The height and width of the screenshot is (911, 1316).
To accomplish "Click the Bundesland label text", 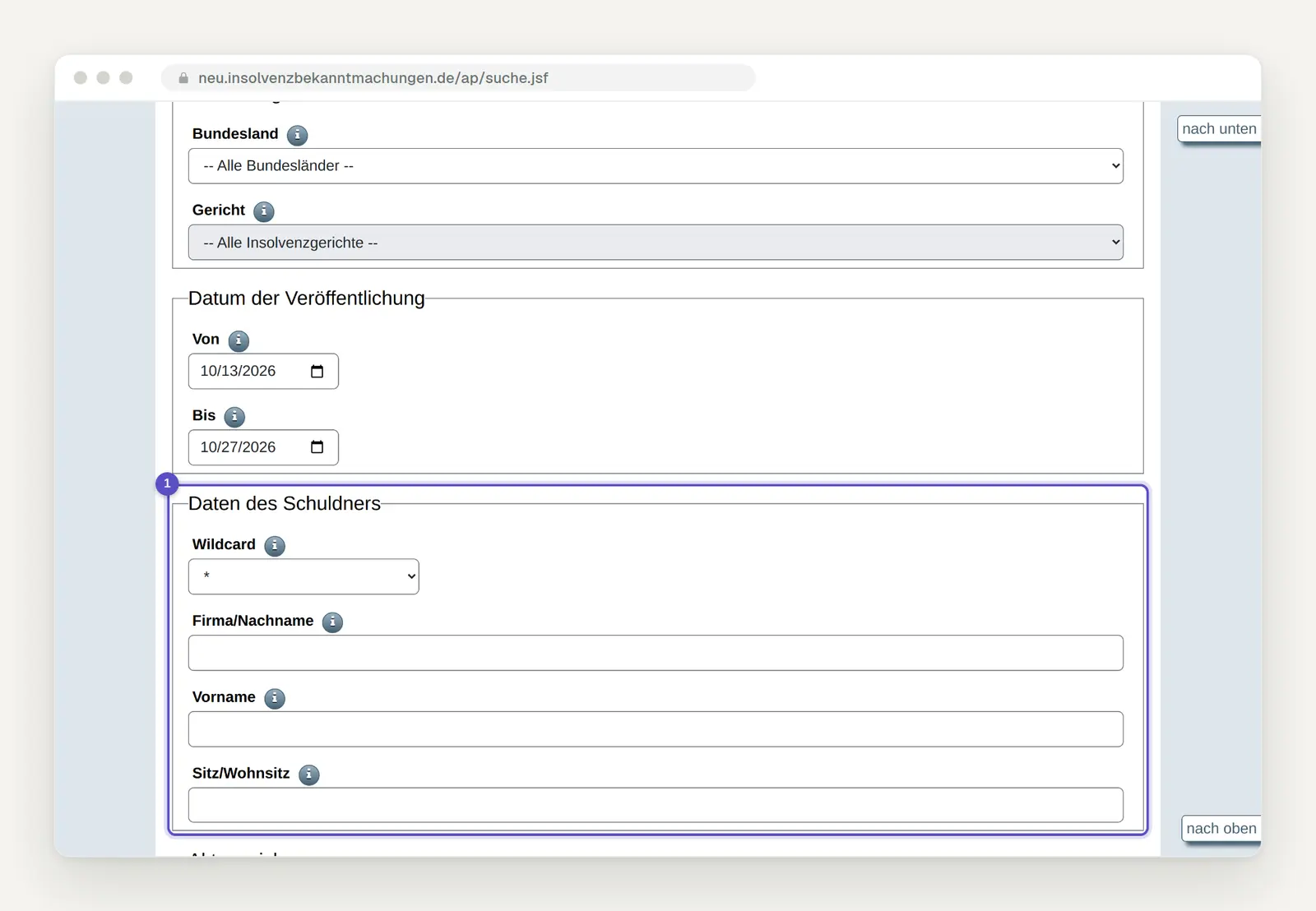I will click(235, 134).
